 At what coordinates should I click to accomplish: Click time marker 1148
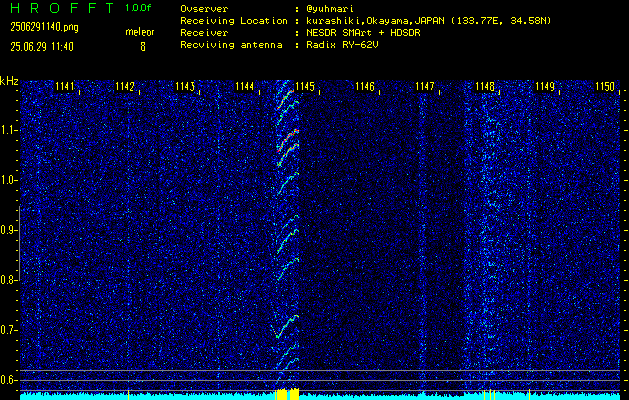pos(485,87)
